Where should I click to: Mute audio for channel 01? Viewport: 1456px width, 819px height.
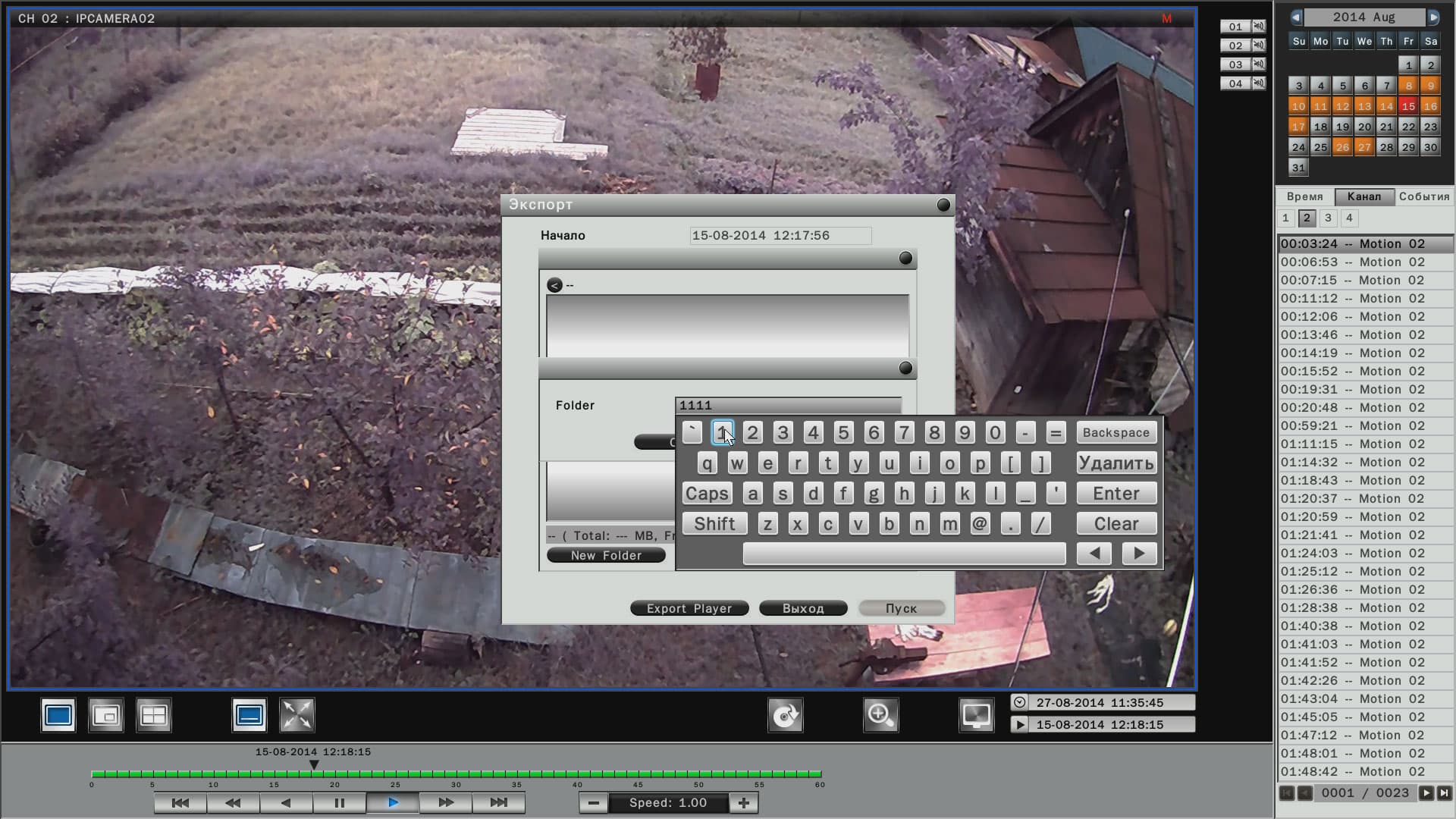[1259, 27]
